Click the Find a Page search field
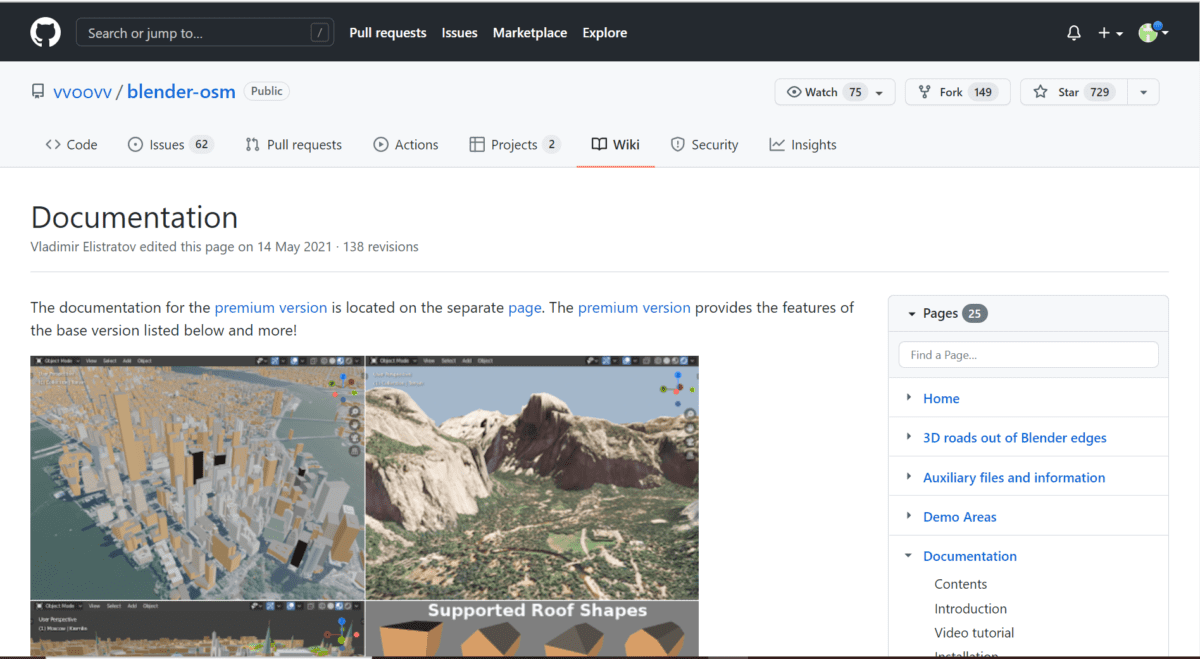 coord(1028,355)
